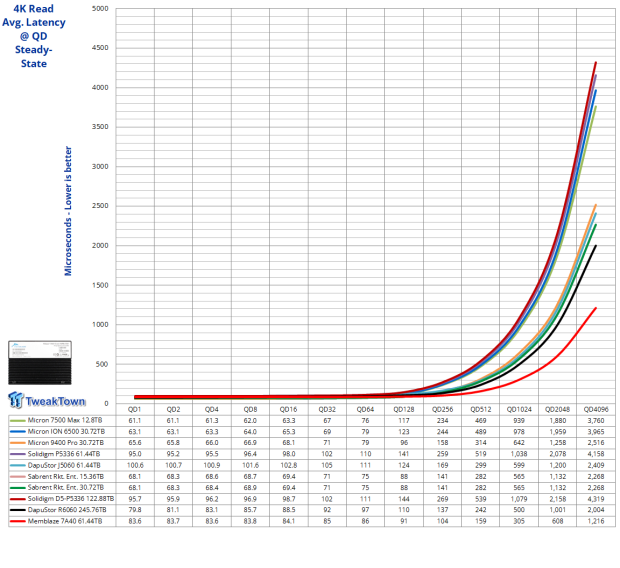Click the orange Micron 9400 Pro legend swatch
The width and height of the screenshot is (620, 568).
click(x=18, y=443)
